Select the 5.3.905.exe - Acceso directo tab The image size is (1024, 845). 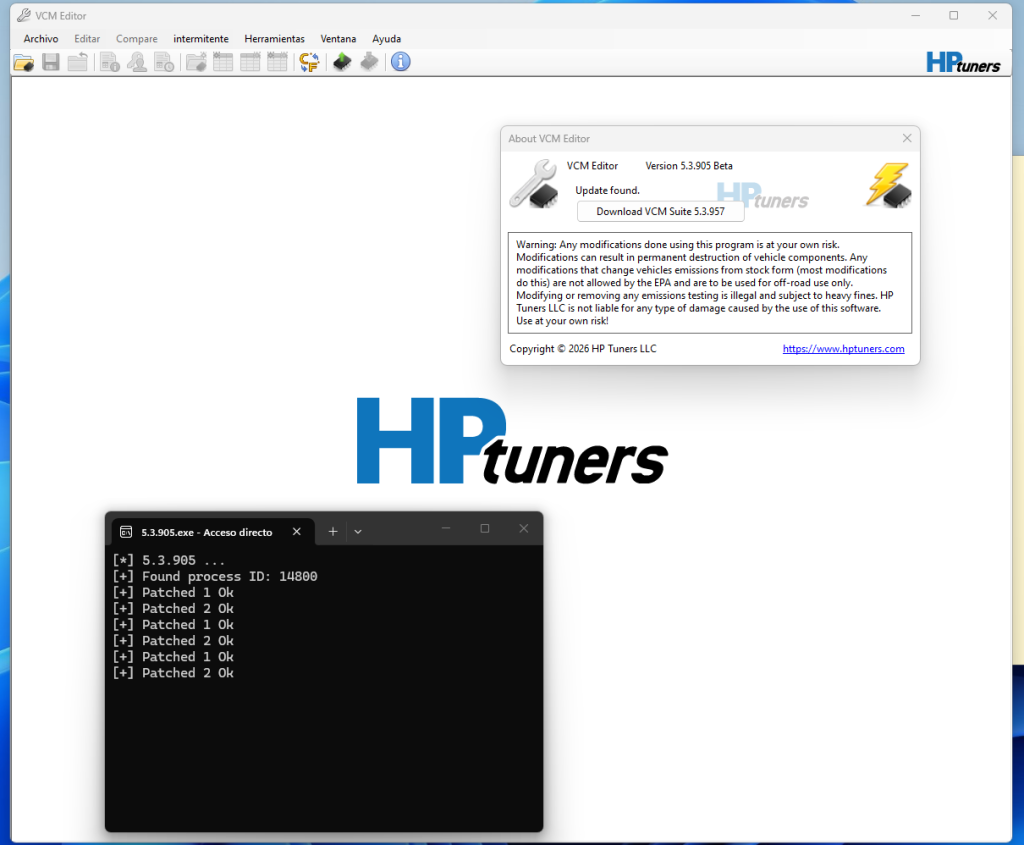click(213, 532)
